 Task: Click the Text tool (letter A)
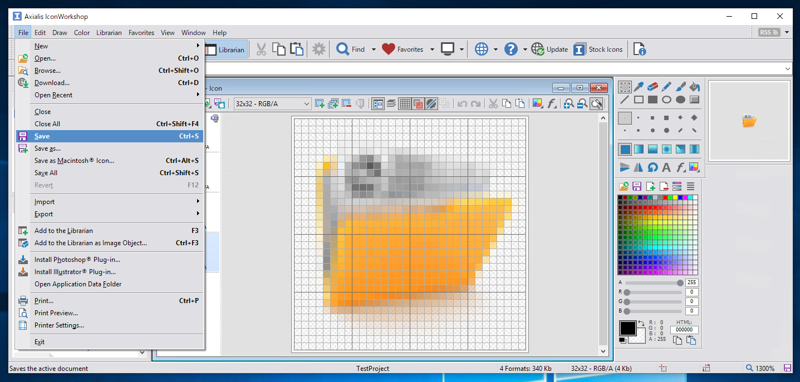[666, 167]
